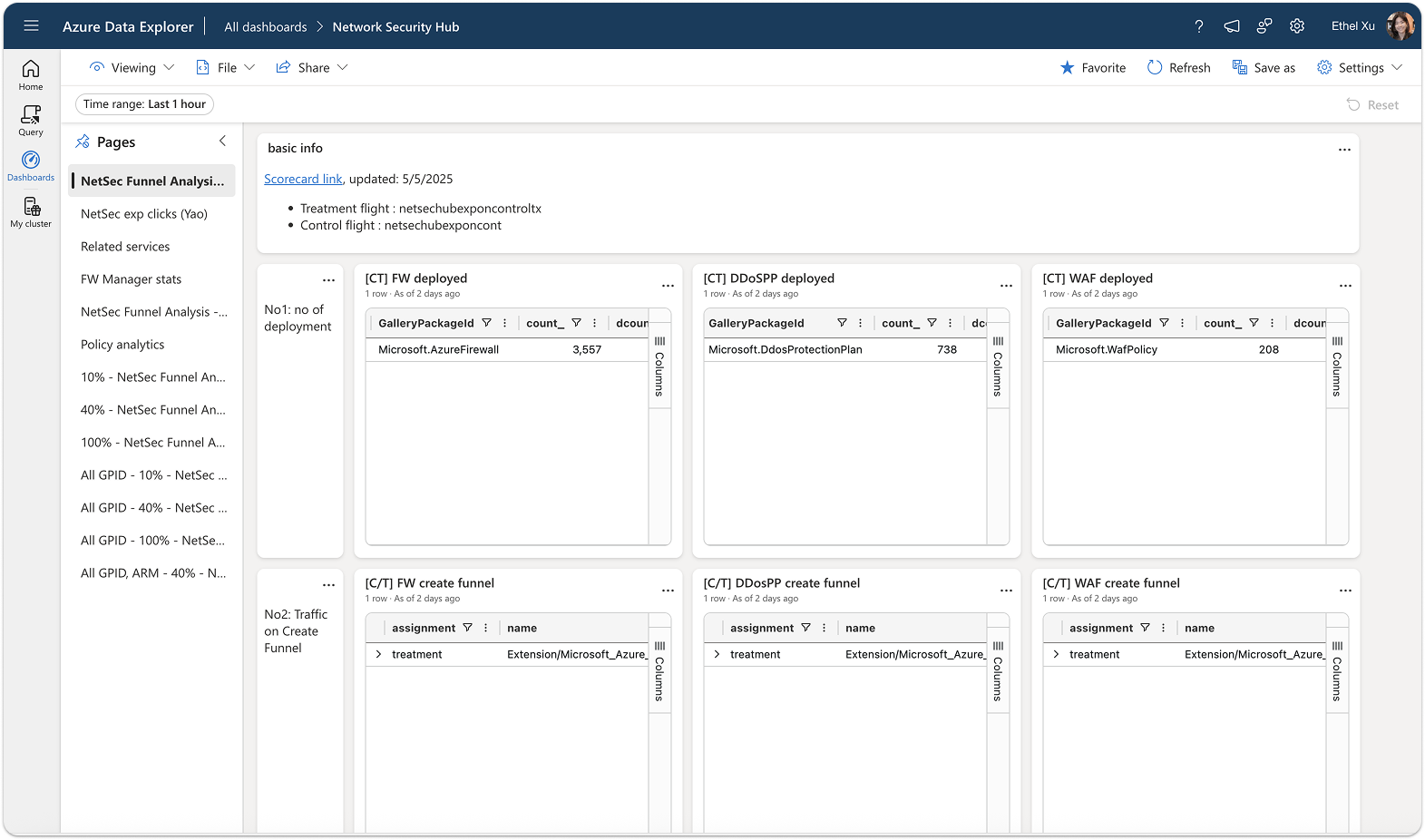Open the header settings gear icon

(x=1297, y=26)
